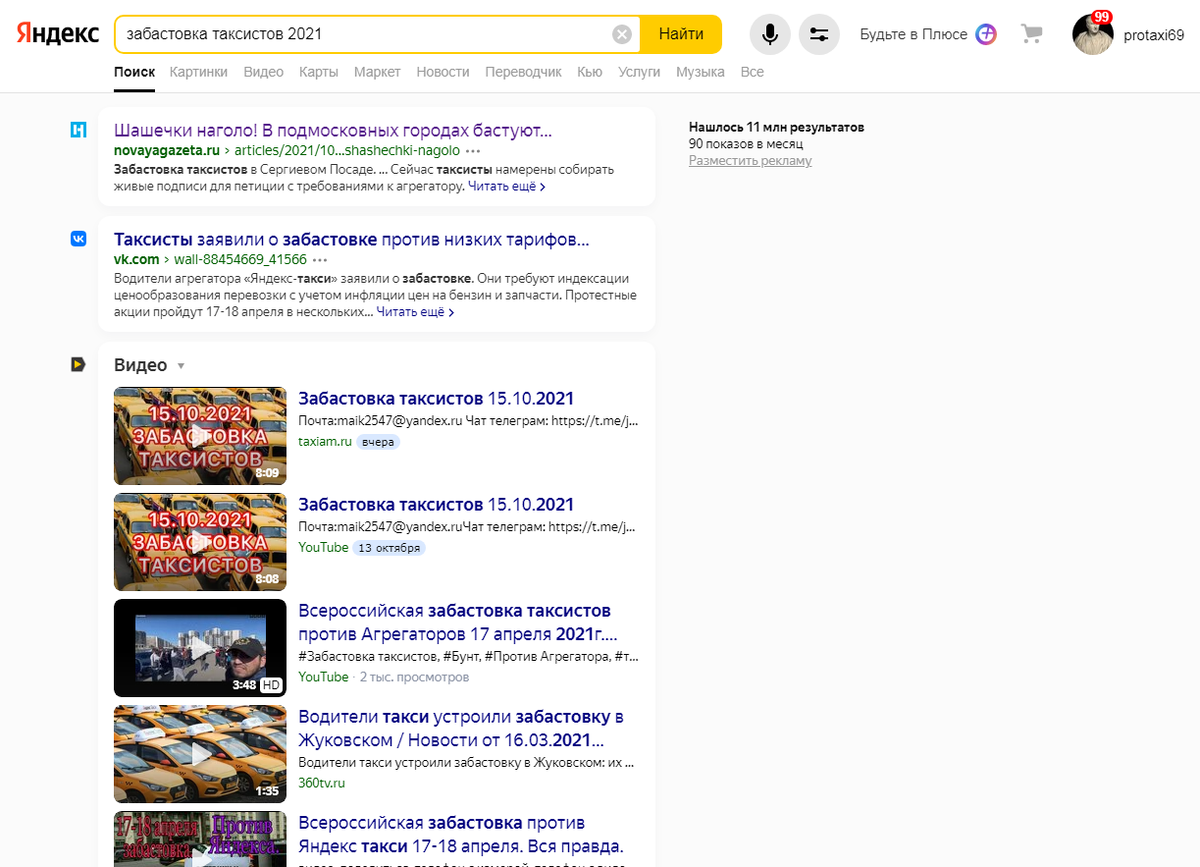Click the vk.com domain link

click(x=136, y=260)
